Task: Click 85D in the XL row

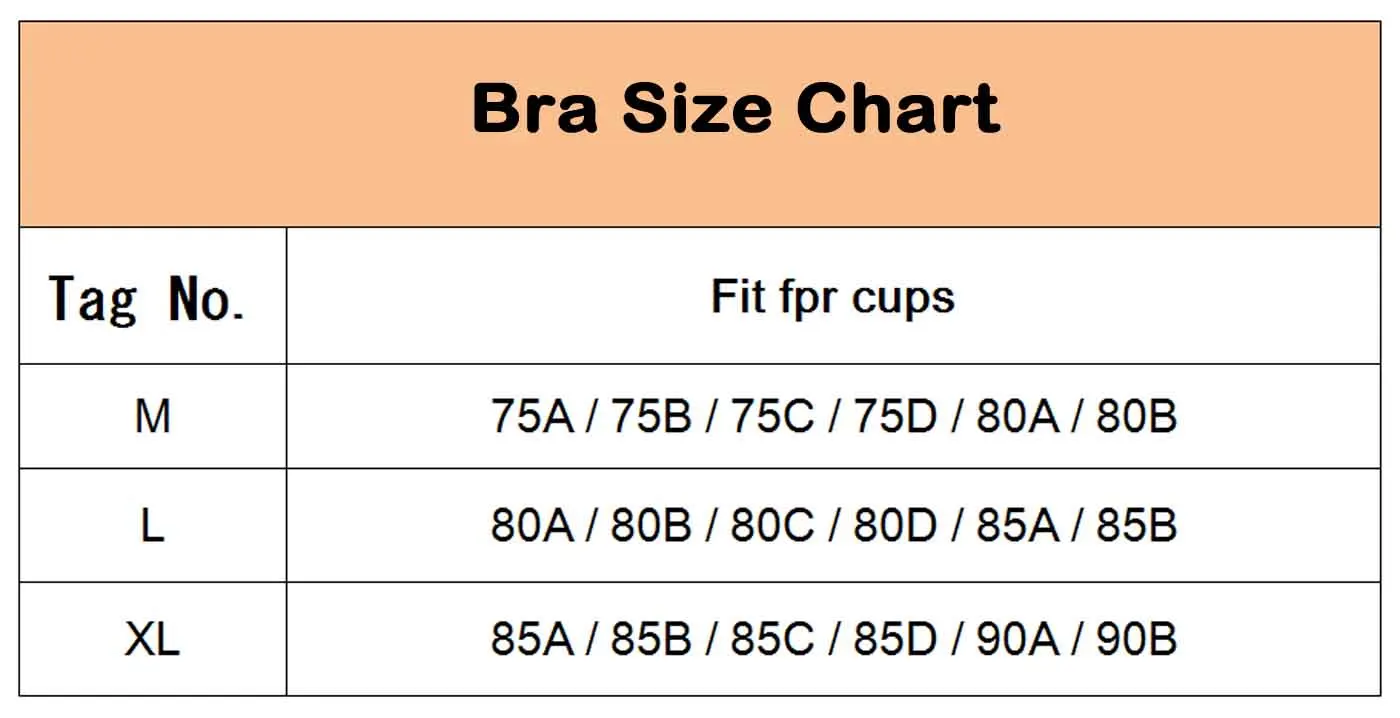Action: pos(894,640)
